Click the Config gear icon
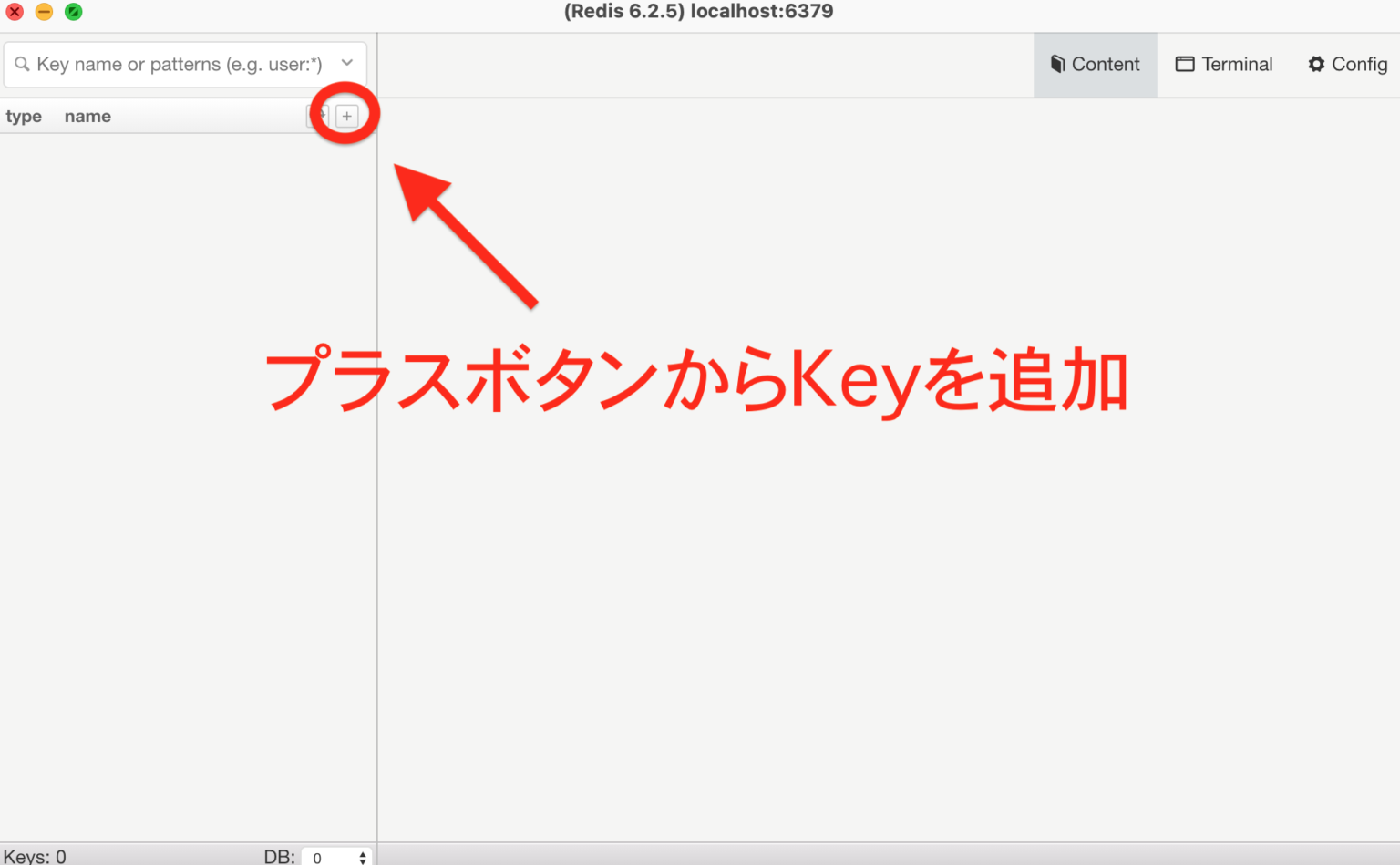1400x865 pixels. [x=1316, y=64]
